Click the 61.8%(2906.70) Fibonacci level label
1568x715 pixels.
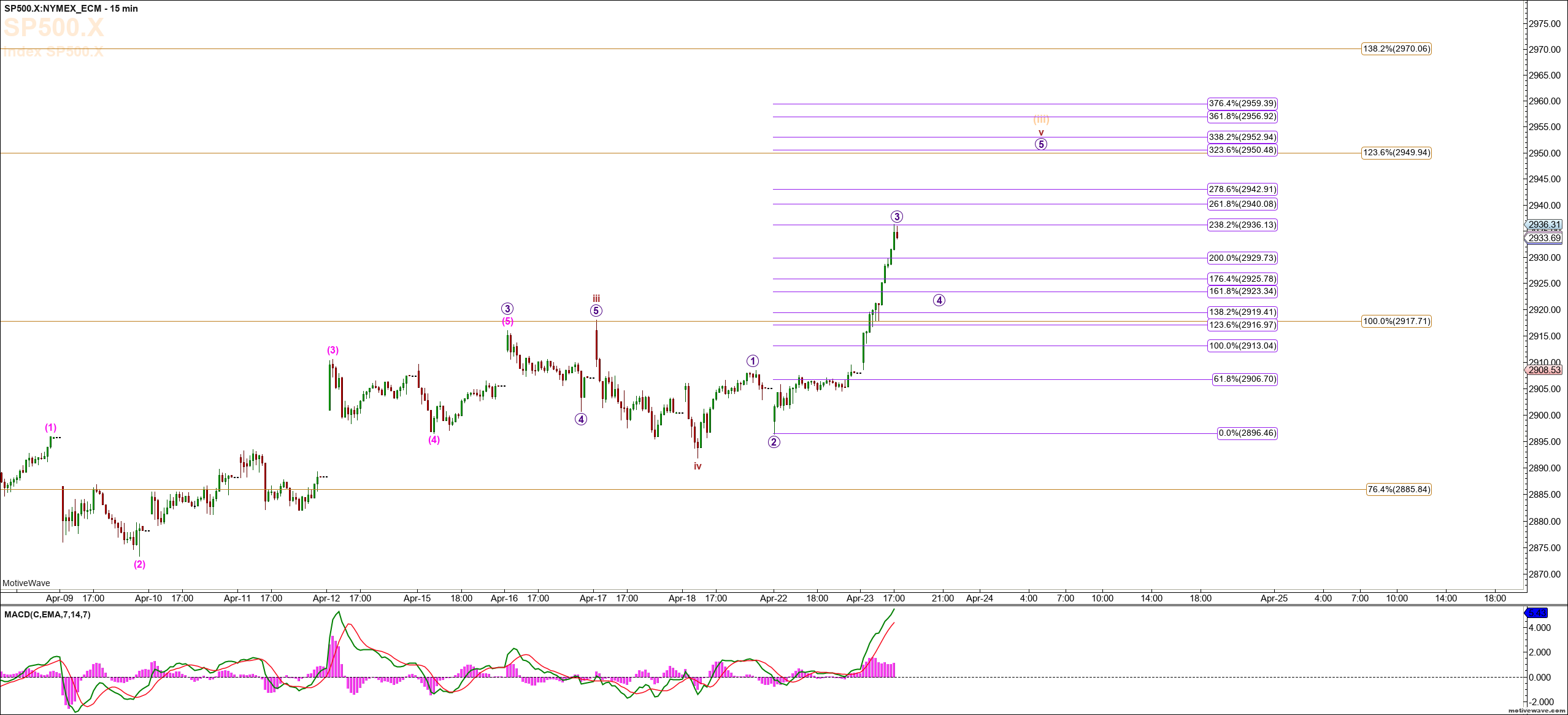[x=1245, y=379]
